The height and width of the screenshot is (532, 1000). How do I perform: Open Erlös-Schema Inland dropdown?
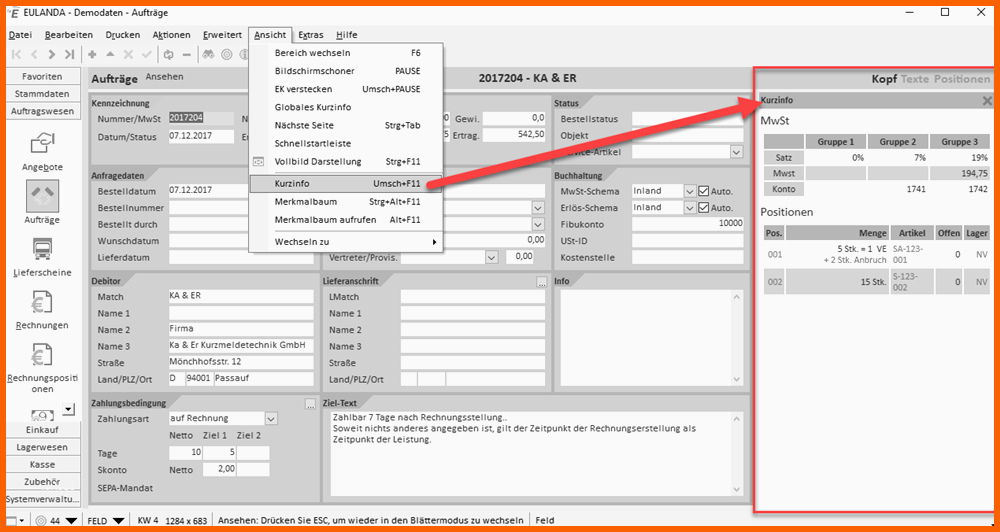point(689,207)
